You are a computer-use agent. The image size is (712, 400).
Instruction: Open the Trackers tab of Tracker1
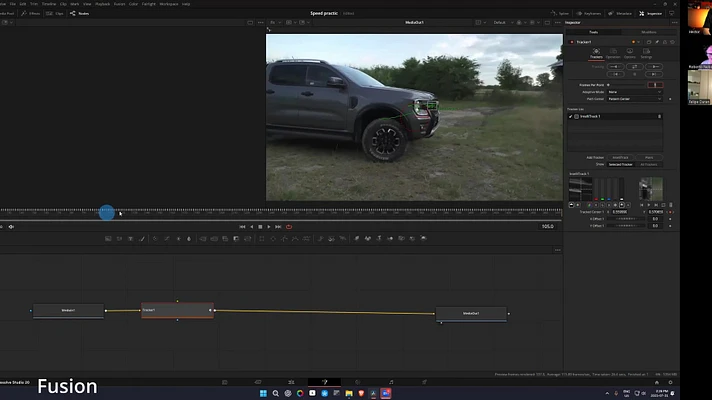[x=596, y=54]
